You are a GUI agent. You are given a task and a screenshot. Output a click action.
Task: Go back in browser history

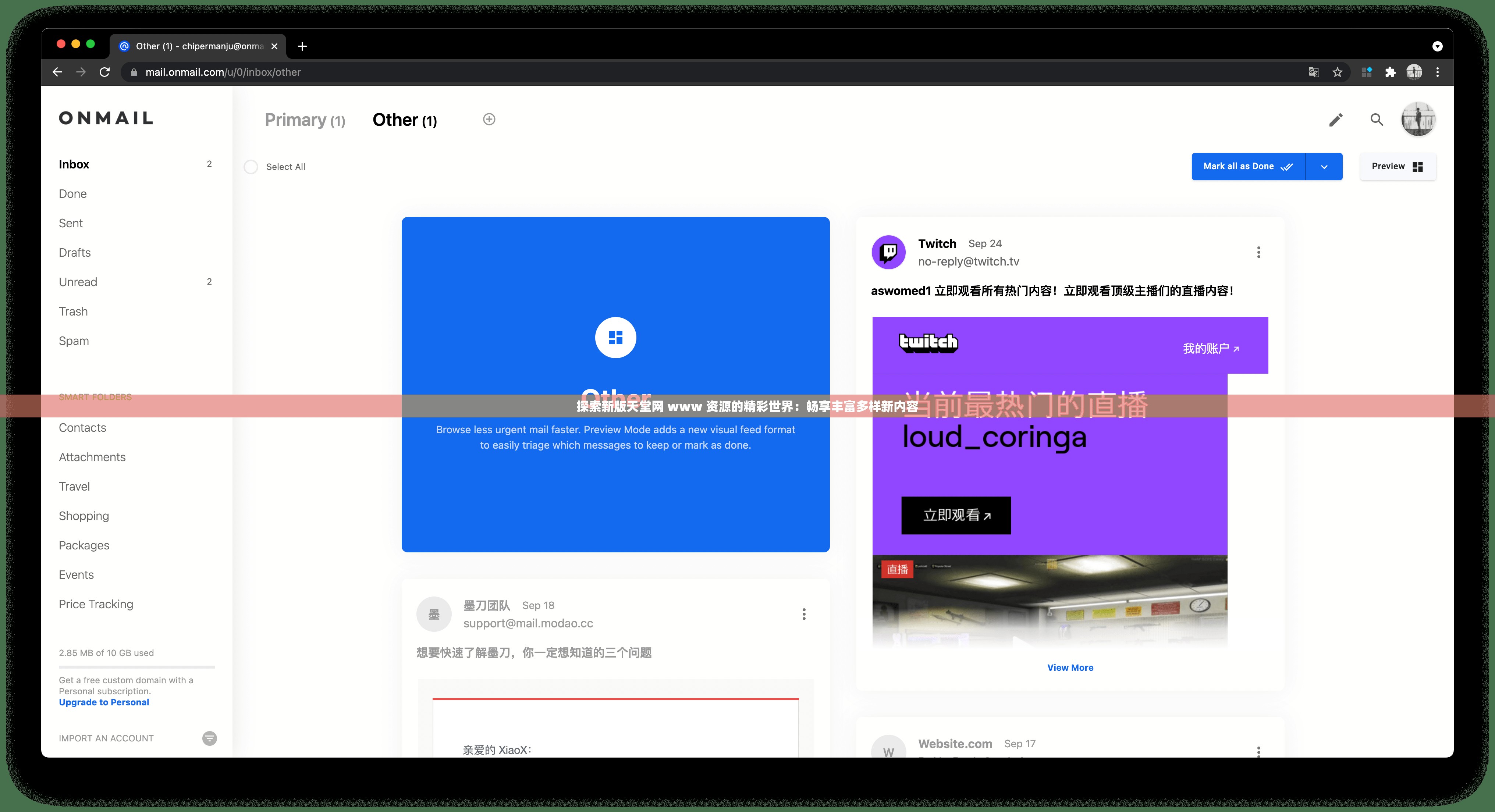57,72
